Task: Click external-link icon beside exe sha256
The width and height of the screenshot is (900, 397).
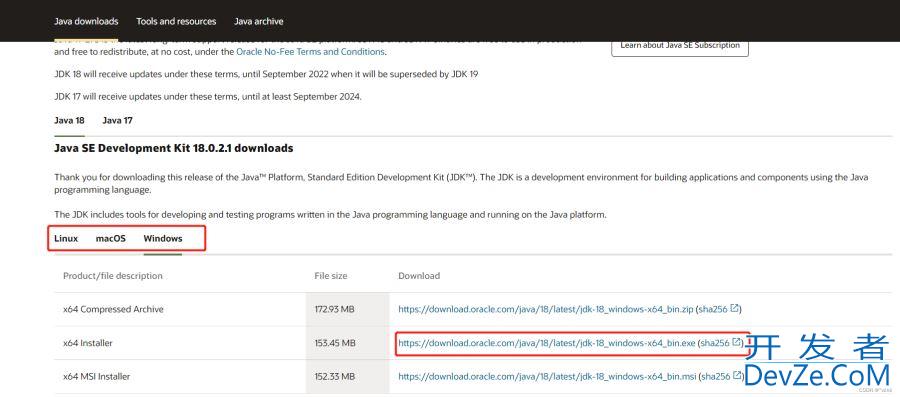Action: click(736, 342)
